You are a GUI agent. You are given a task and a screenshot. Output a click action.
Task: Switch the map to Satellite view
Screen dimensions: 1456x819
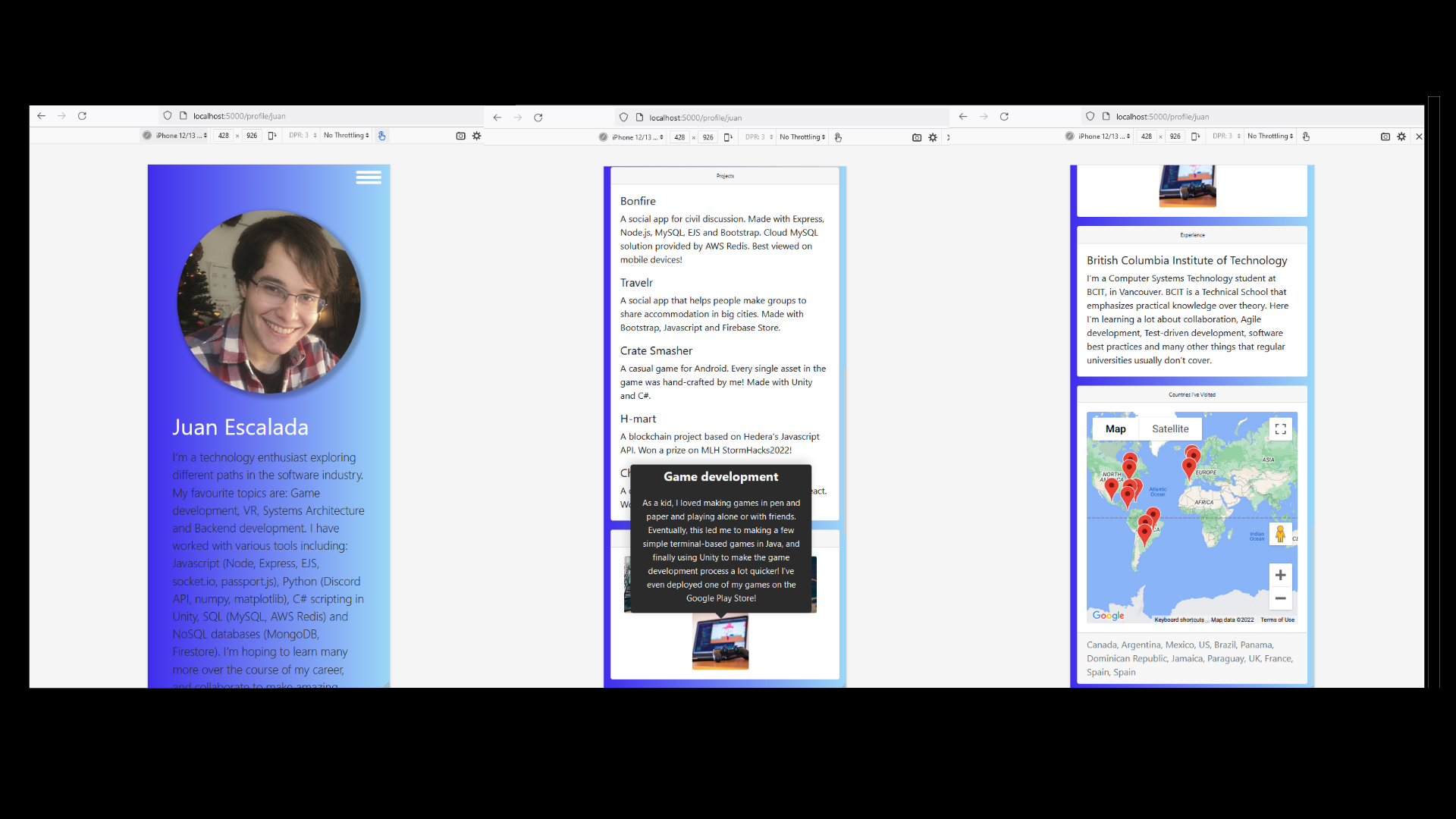click(x=1170, y=429)
